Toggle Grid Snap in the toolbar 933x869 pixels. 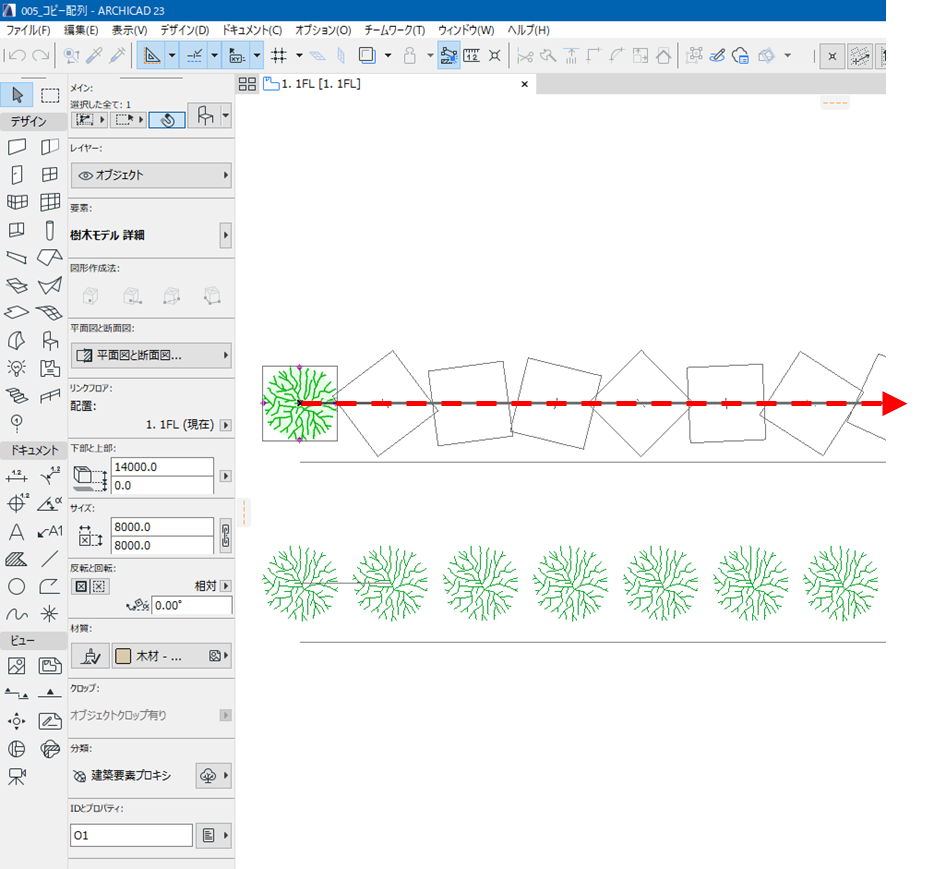coord(278,56)
